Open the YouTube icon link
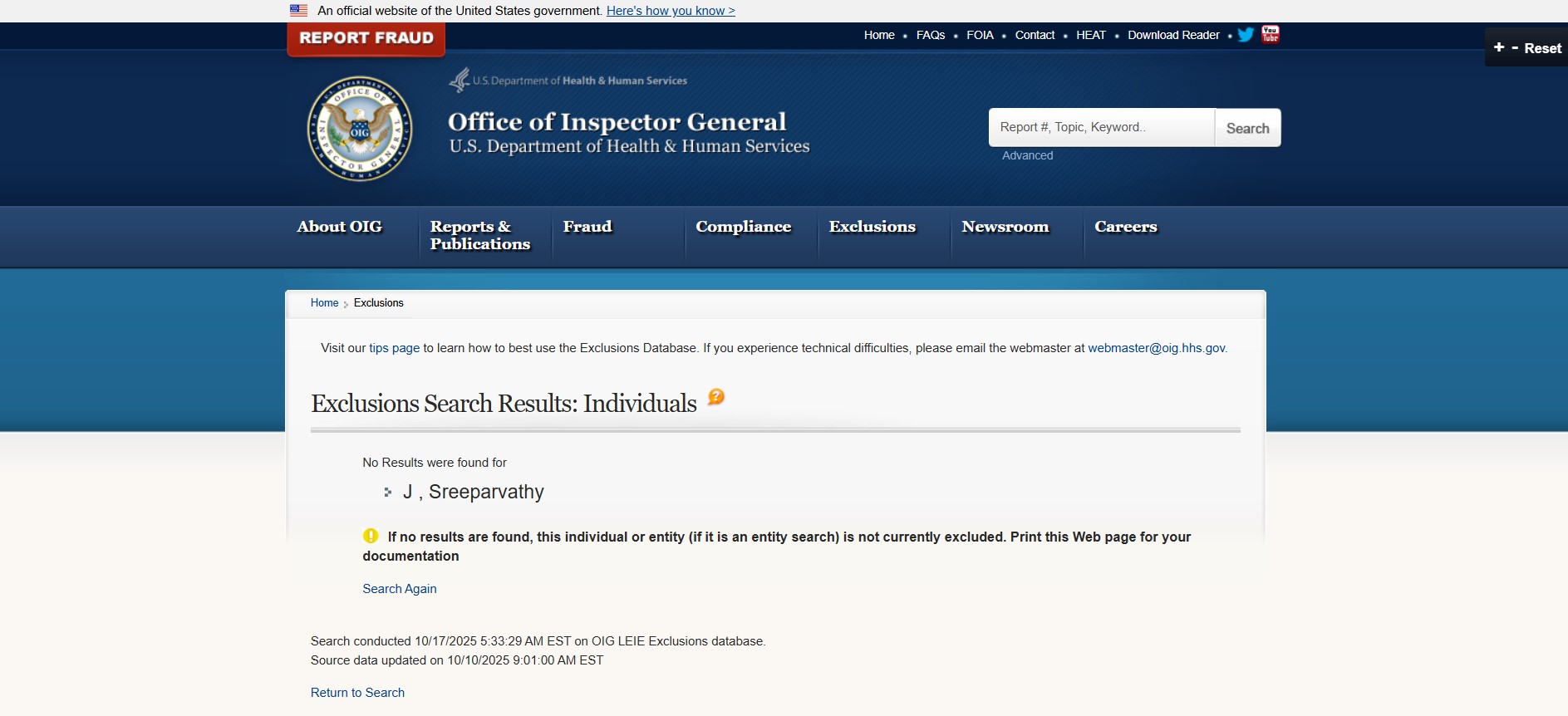This screenshot has height=716, width=1568. coord(1271,34)
